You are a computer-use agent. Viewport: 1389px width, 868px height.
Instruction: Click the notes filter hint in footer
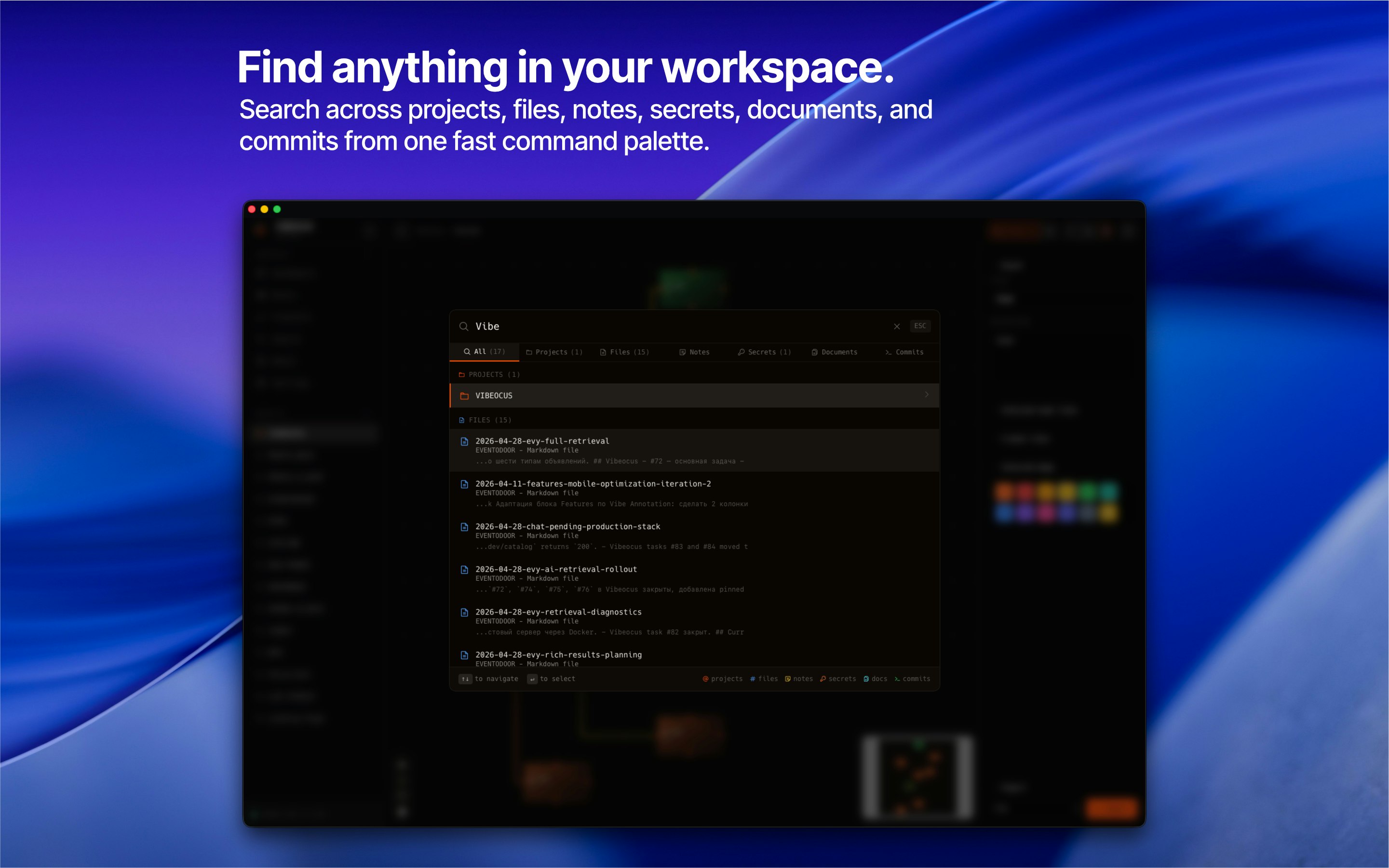coord(799,679)
